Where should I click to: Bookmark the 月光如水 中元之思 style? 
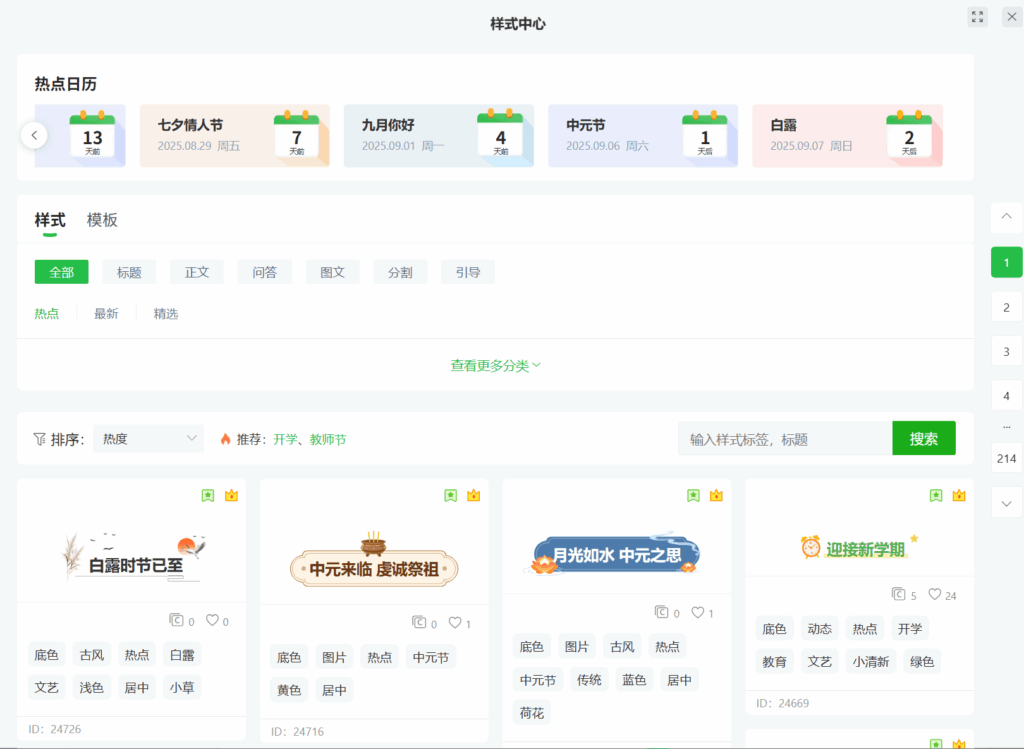[x=694, y=496]
